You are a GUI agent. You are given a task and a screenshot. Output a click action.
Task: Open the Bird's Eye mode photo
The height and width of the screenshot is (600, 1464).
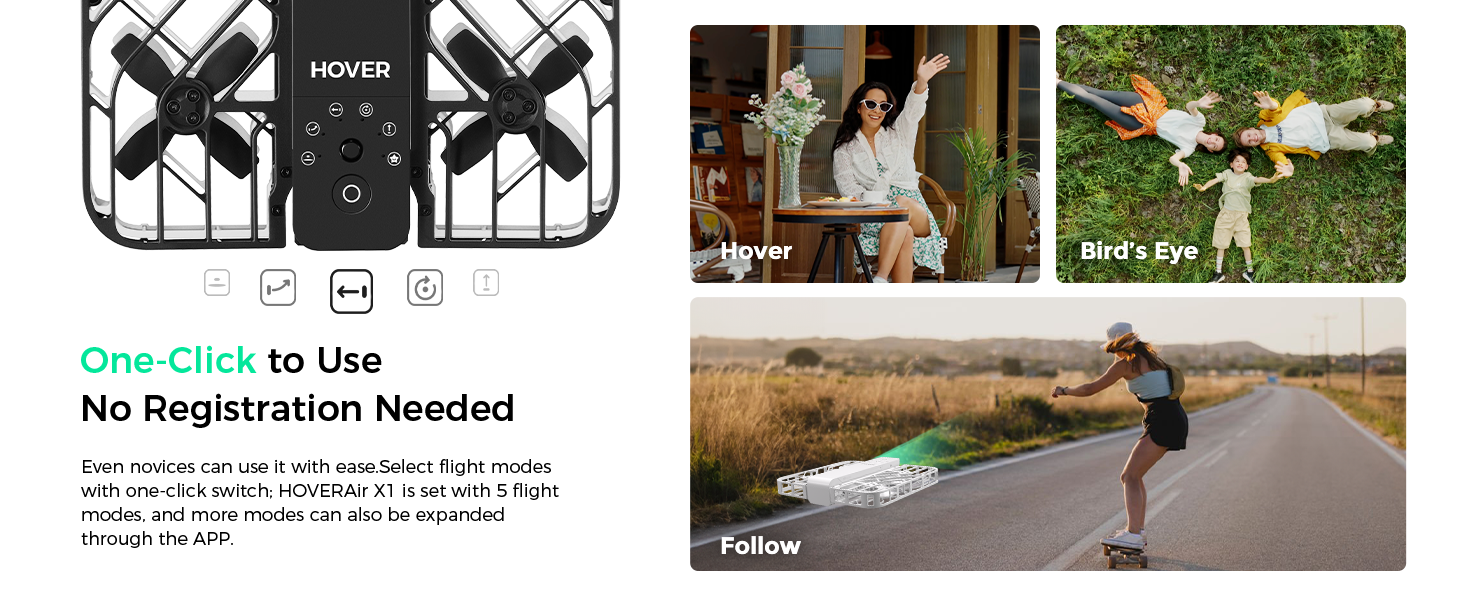pyautogui.click(x=1231, y=154)
